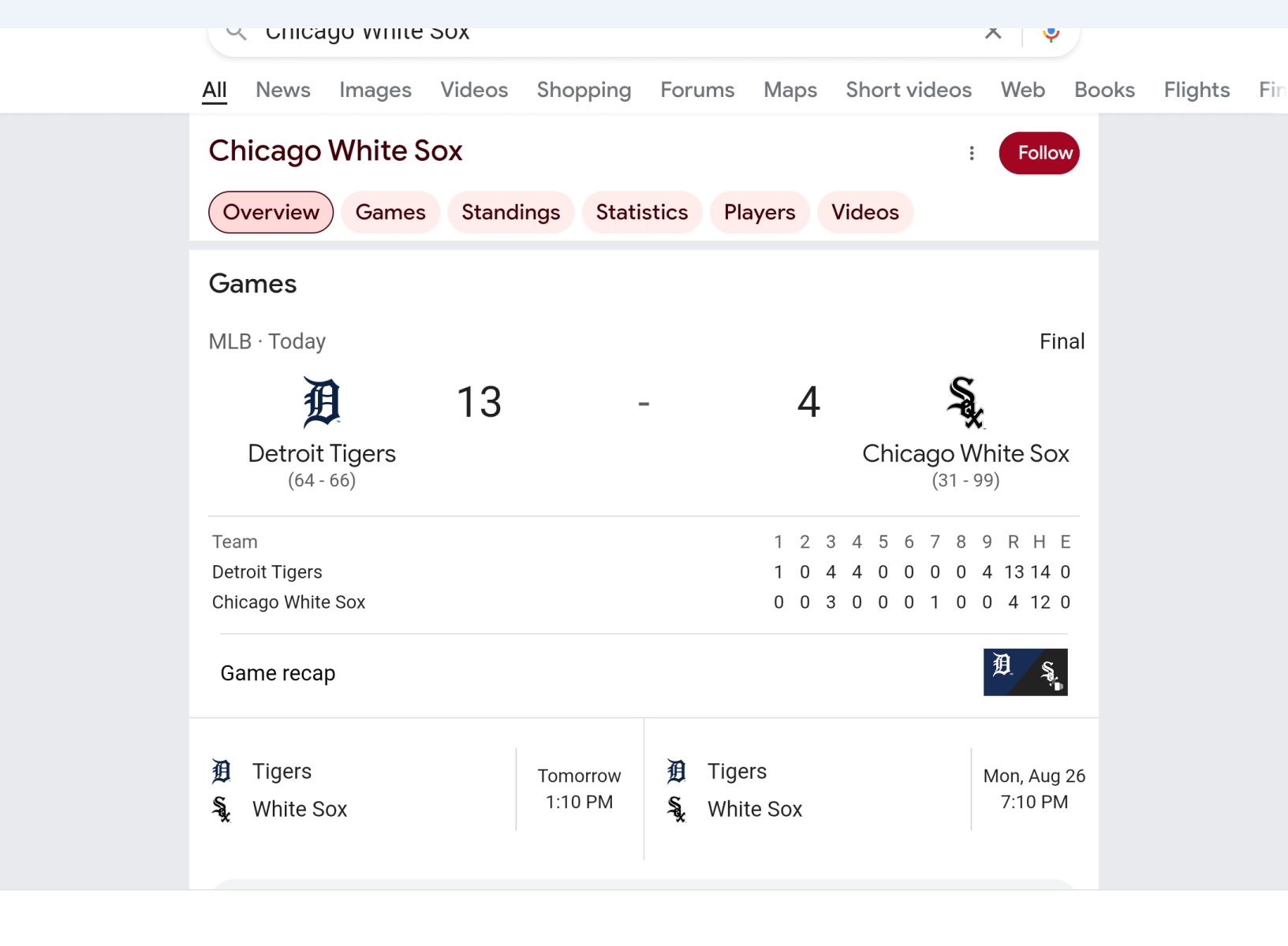Start voice search with microphone icon
The image size is (1288, 946).
click(1051, 33)
